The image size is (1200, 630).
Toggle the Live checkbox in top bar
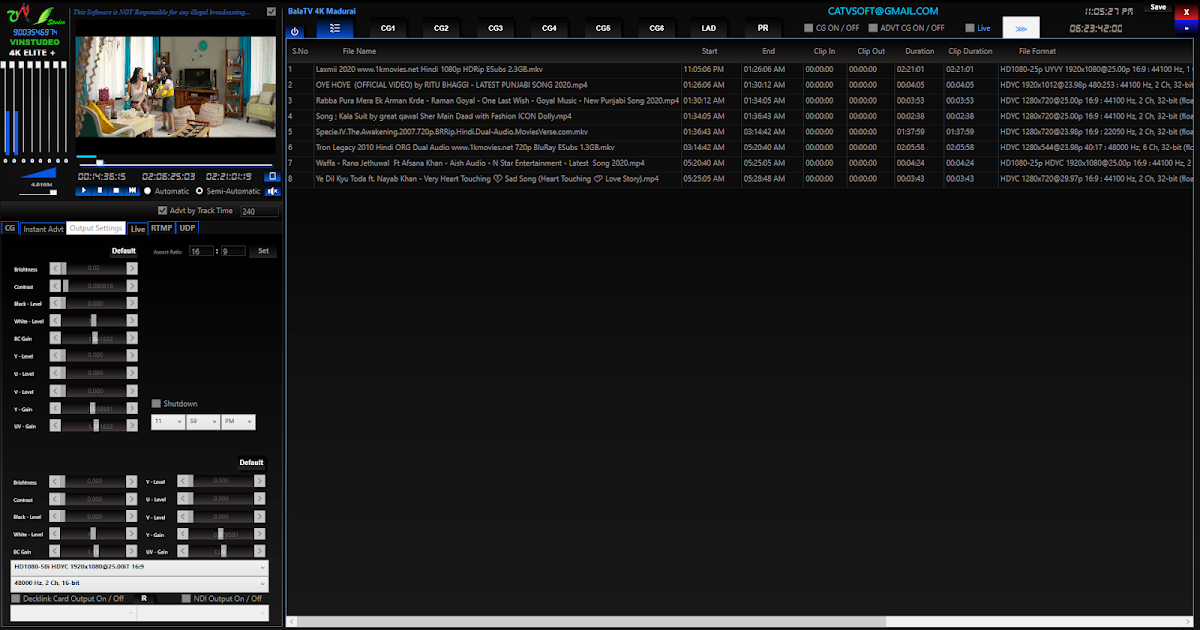970,28
